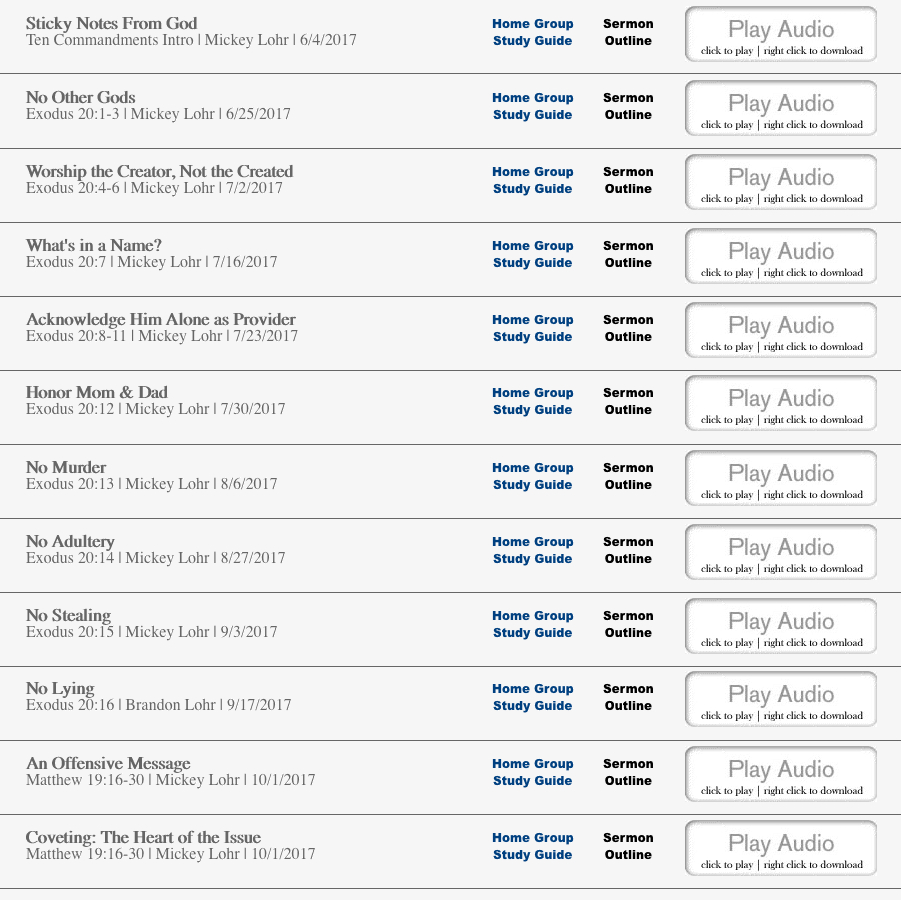Play audio for No Stealing sermon
Viewport: 901px width, 900px height.
click(781, 627)
